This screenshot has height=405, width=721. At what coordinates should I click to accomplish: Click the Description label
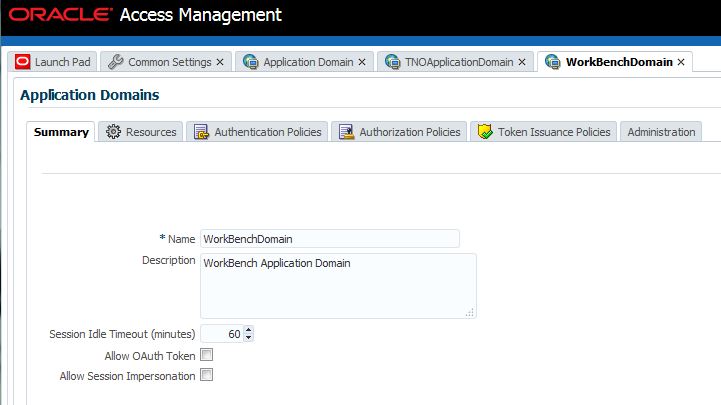click(169, 260)
